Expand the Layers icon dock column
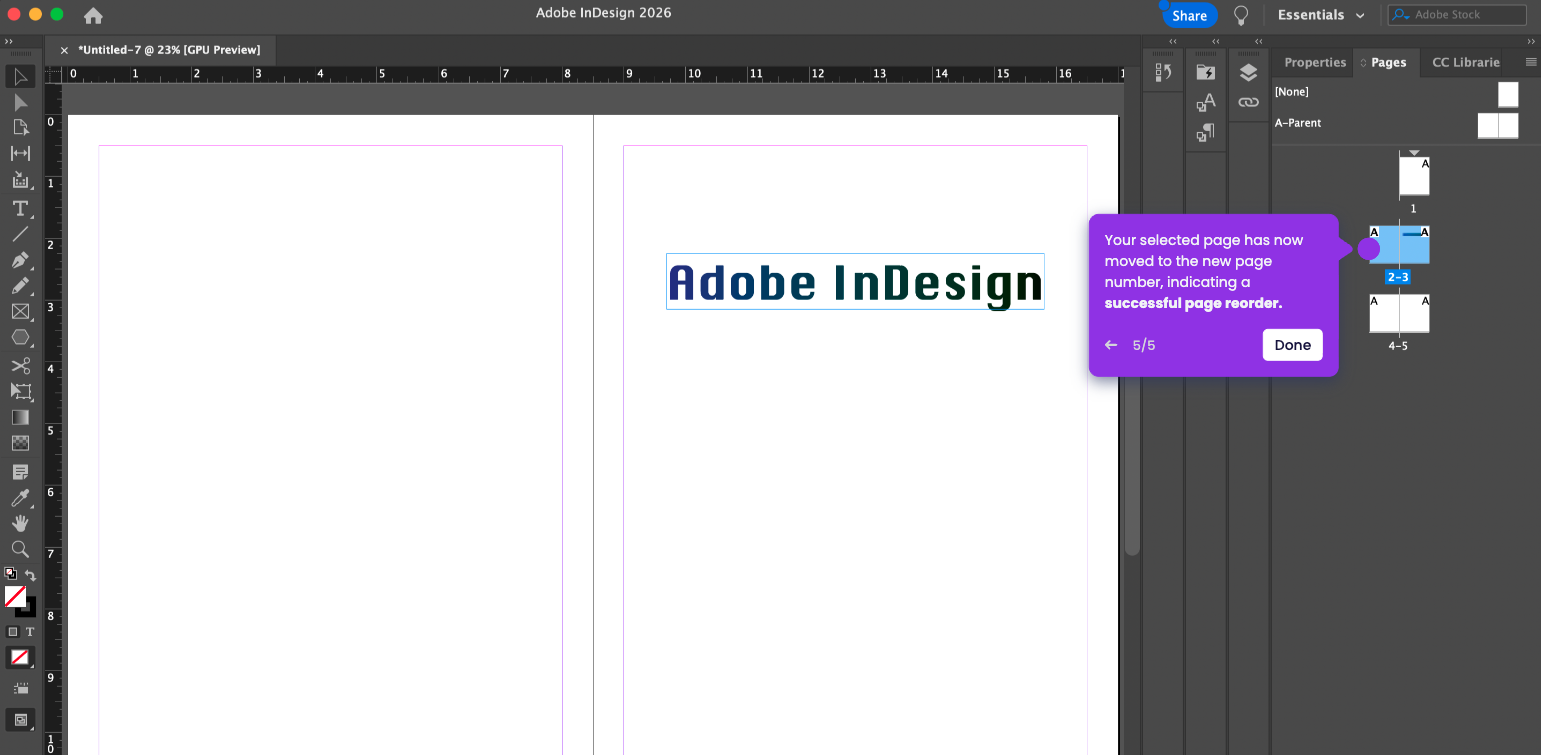Screen dimensions: 1541x755 coord(1257,41)
